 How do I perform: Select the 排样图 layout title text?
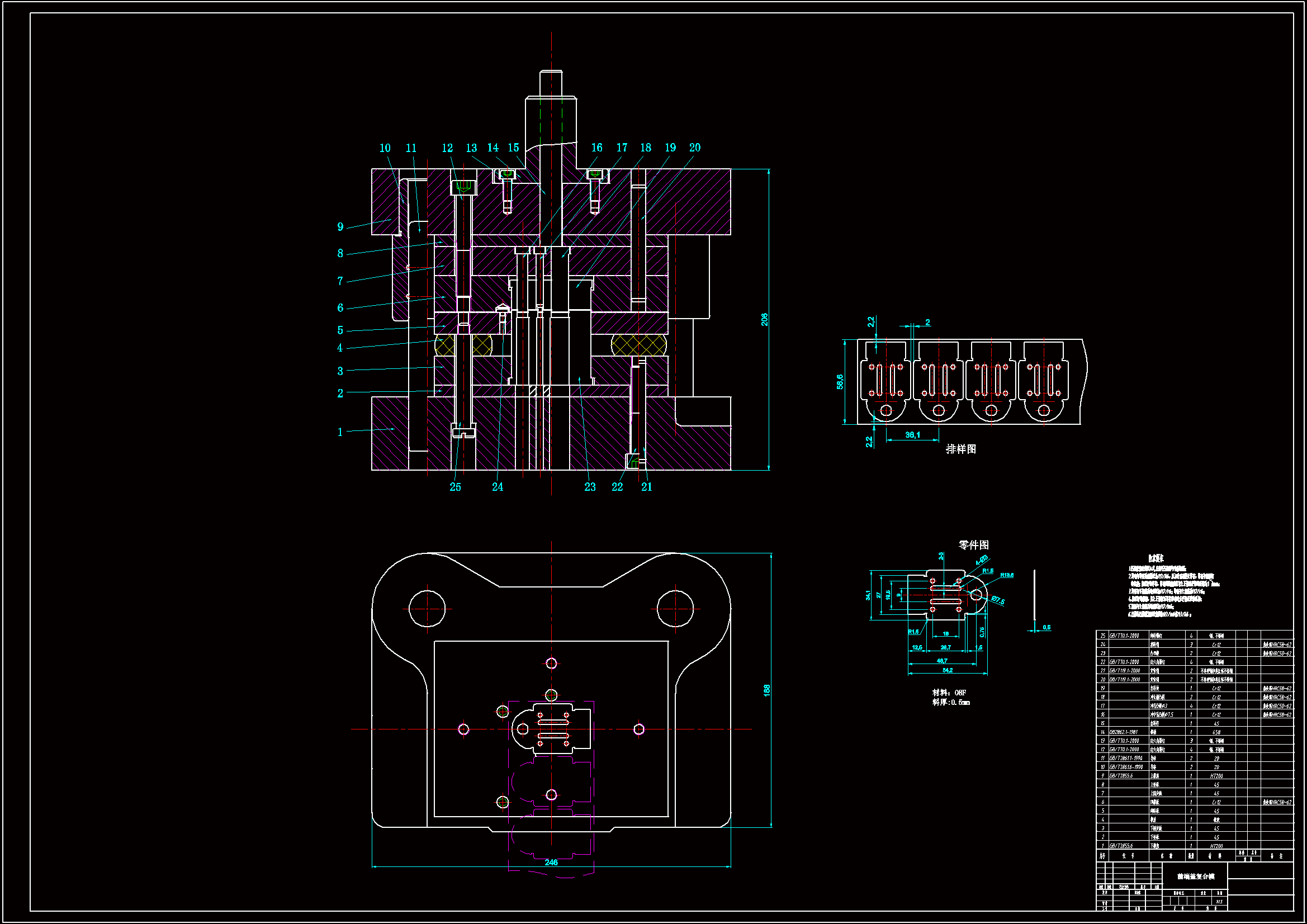click(961, 449)
